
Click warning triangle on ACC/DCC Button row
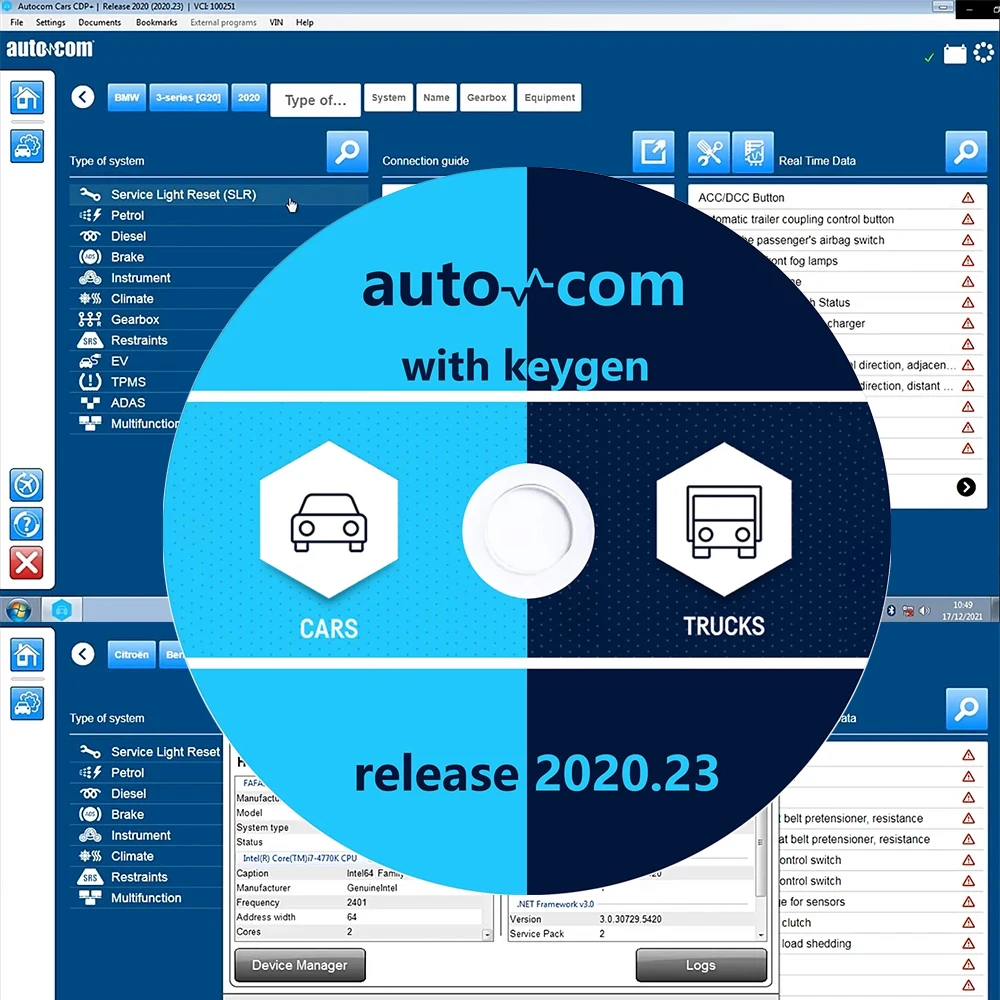coord(968,198)
